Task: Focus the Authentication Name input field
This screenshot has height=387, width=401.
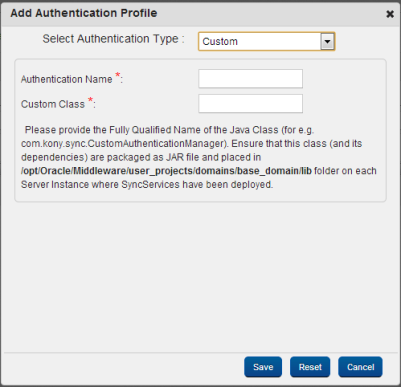Action: point(250,79)
